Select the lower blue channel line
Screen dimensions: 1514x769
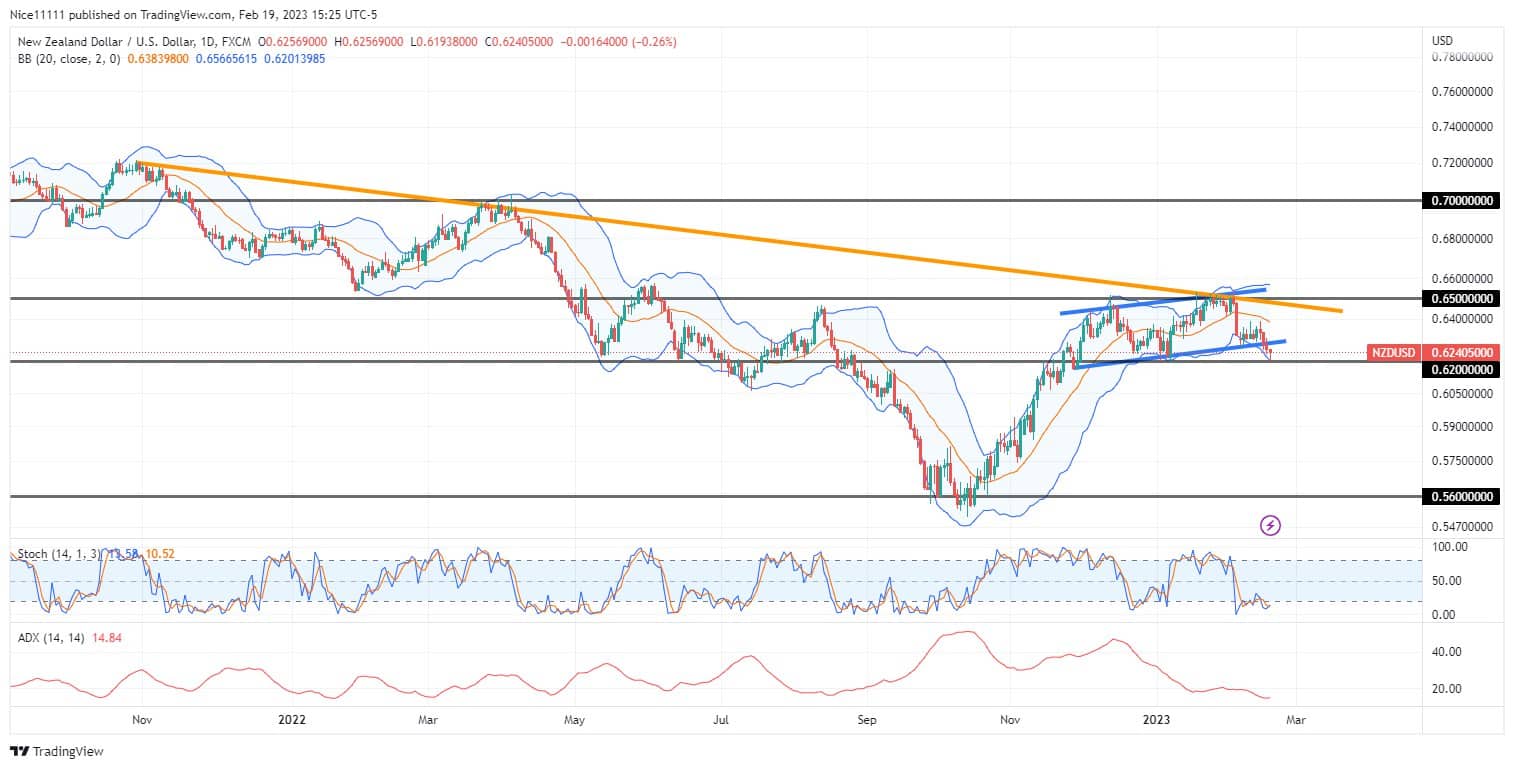click(x=1180, y=354)
